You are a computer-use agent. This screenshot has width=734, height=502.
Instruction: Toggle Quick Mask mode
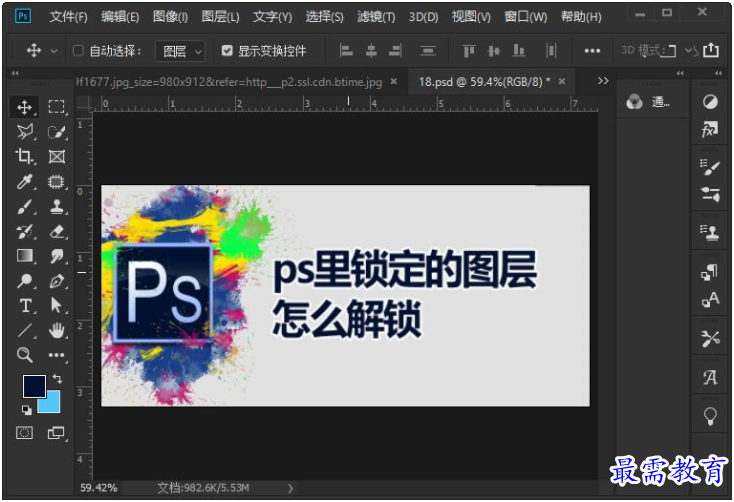point(24,433)
